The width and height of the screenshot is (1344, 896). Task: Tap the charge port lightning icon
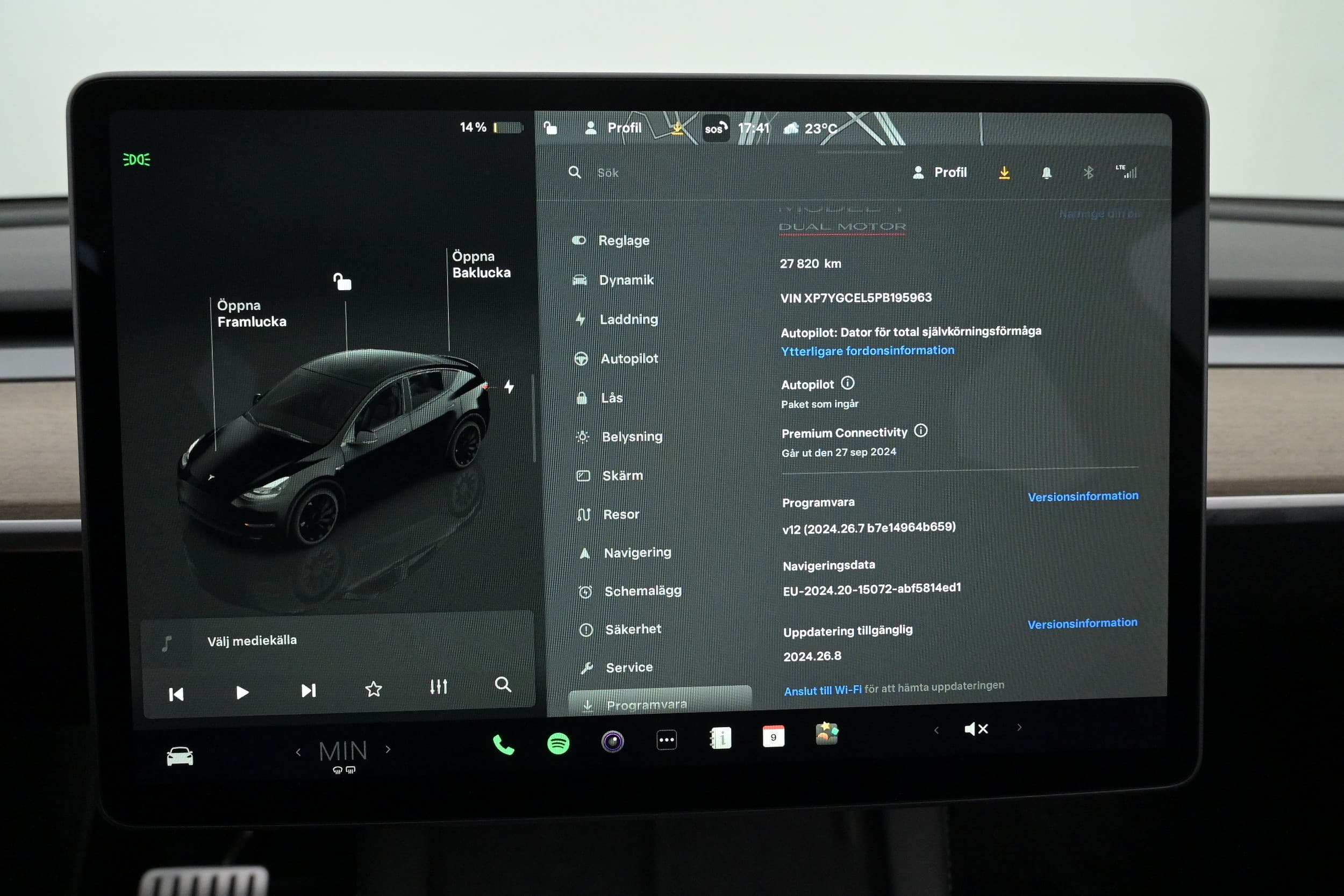(x=509, y=387)
